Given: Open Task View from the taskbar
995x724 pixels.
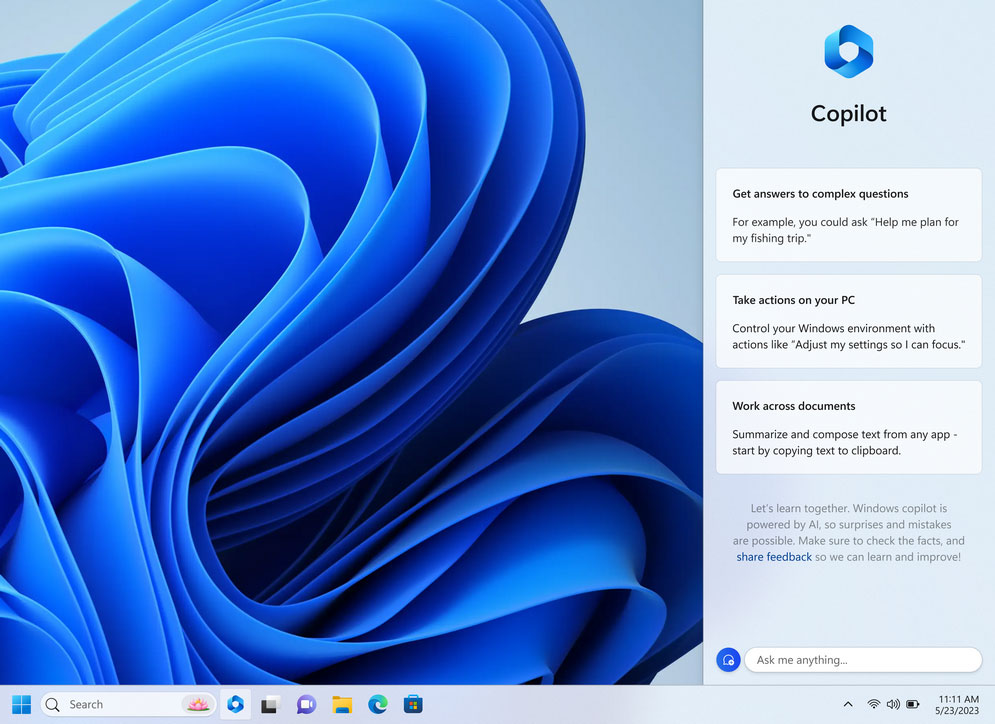Looking at the screenshot, I should coord(271,704).
